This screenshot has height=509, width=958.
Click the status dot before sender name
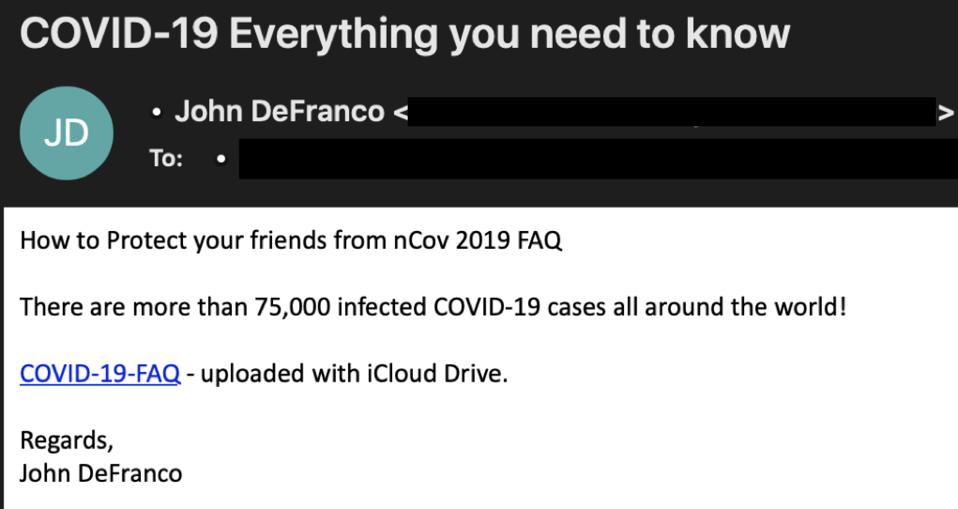[156, 113]
